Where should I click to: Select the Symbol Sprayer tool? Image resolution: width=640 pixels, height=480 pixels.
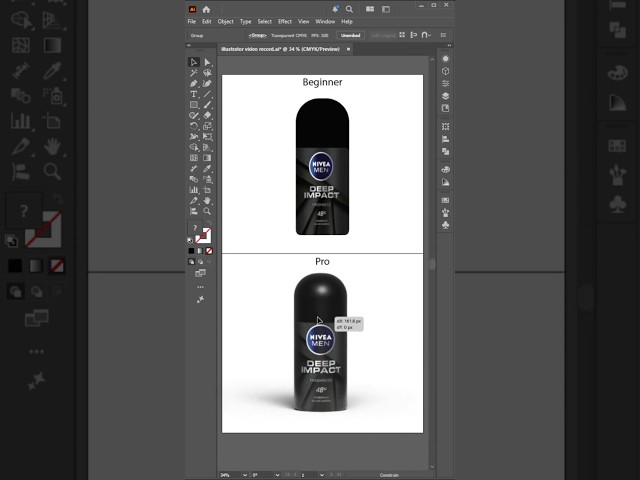[x=207, y=179]
